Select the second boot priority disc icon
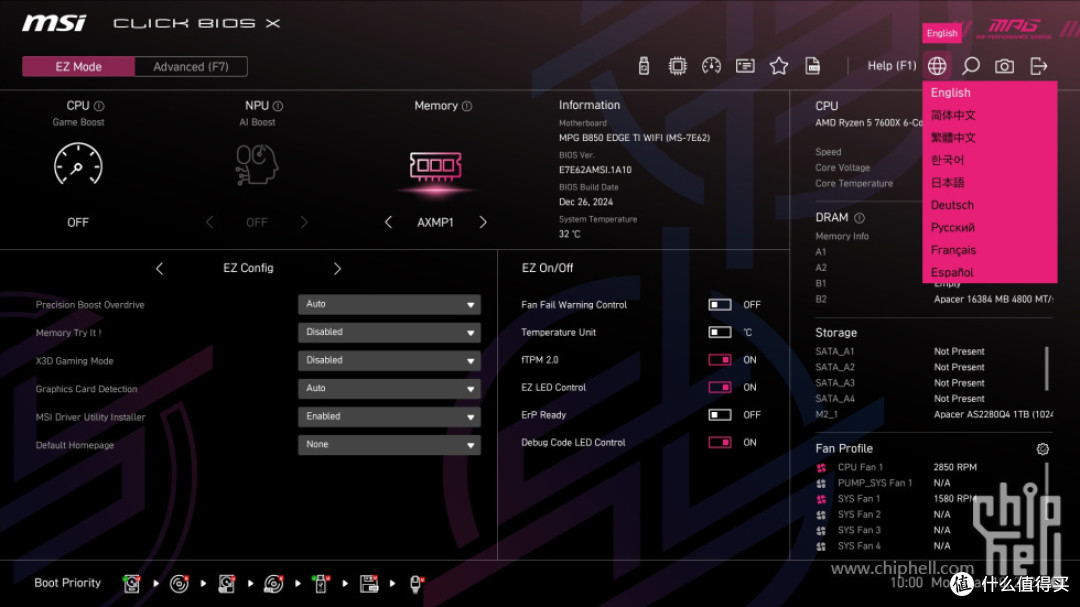Image resolution: width=1080 pixels, height=607 pixels. click(x=179, y=584)
